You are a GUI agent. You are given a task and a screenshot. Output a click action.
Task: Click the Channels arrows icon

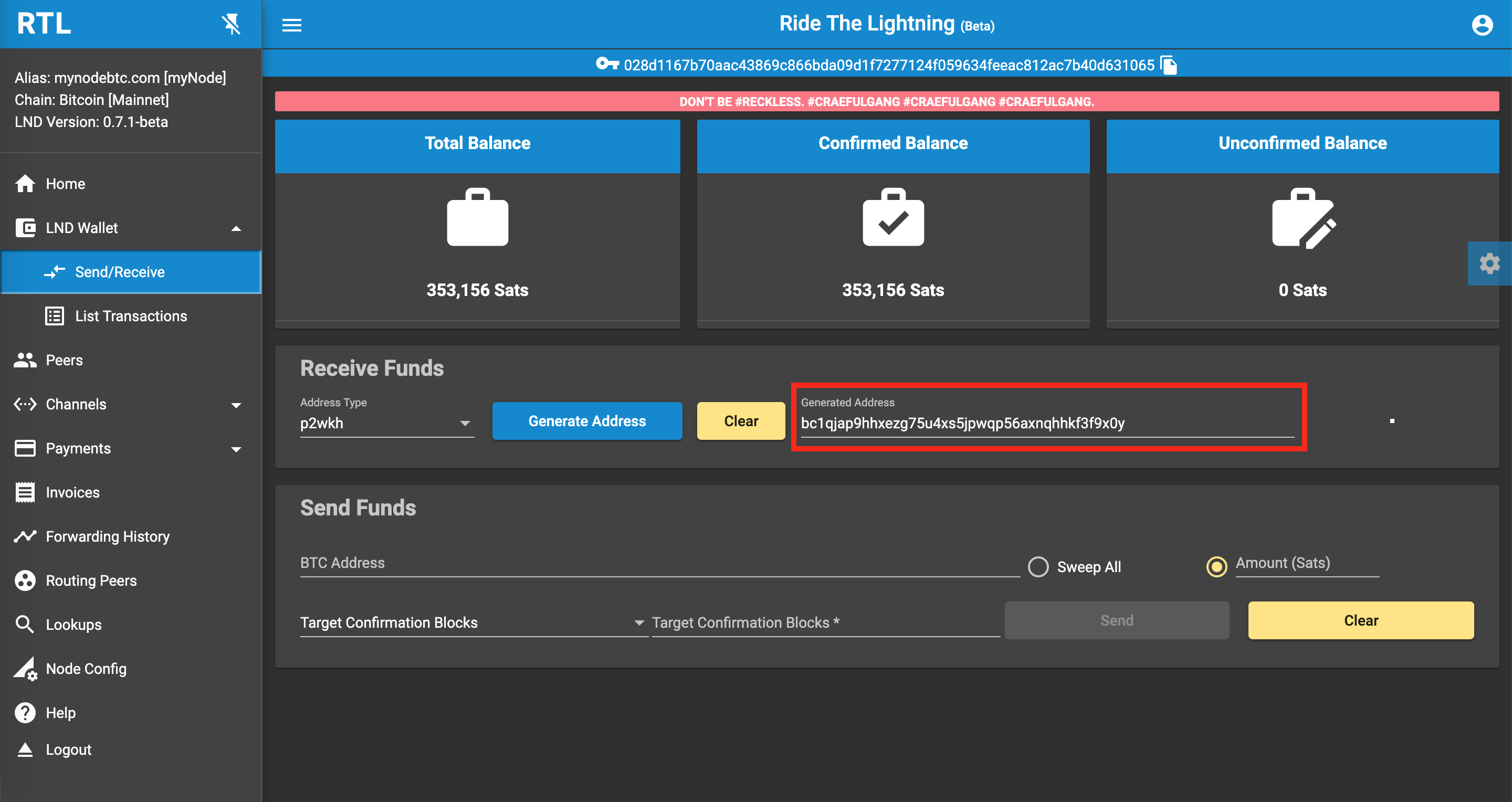[x=25, y=404]
